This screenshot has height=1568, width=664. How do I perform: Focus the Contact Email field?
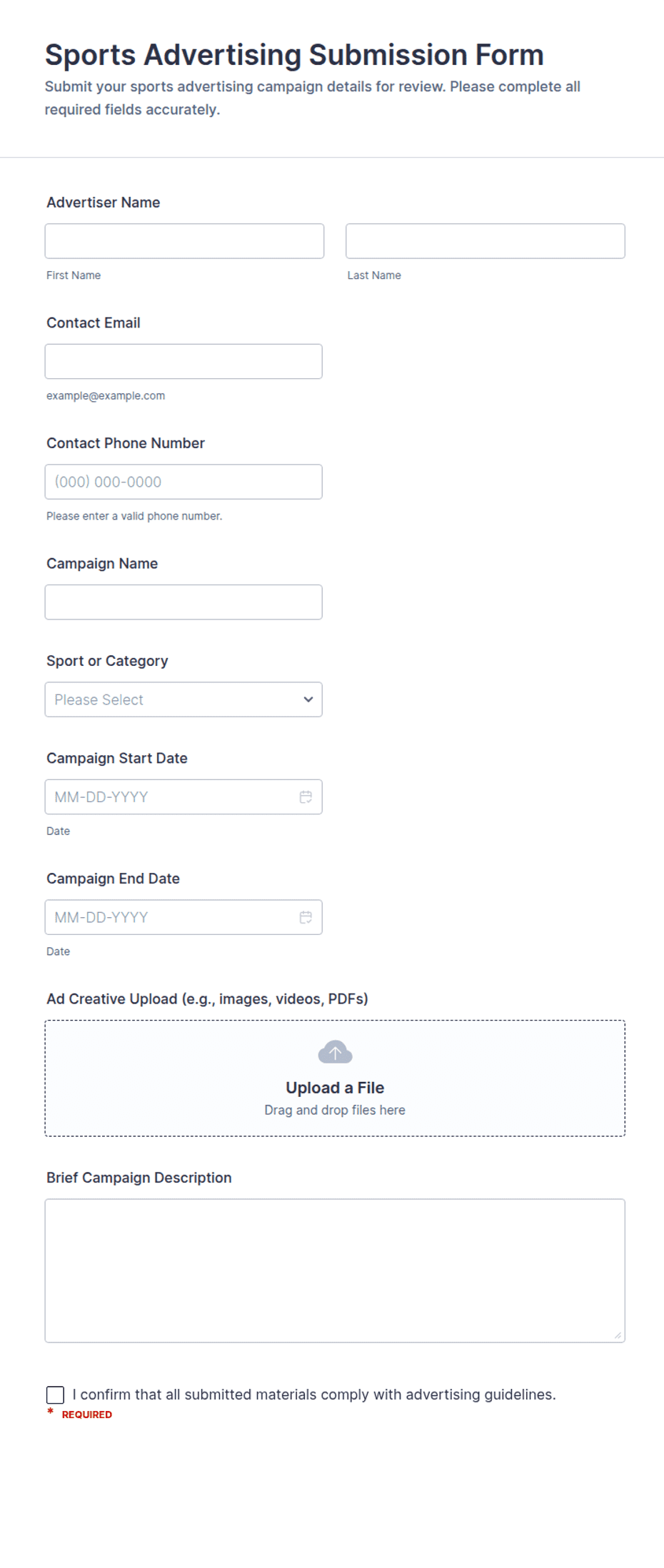click(x=183, y=362)
